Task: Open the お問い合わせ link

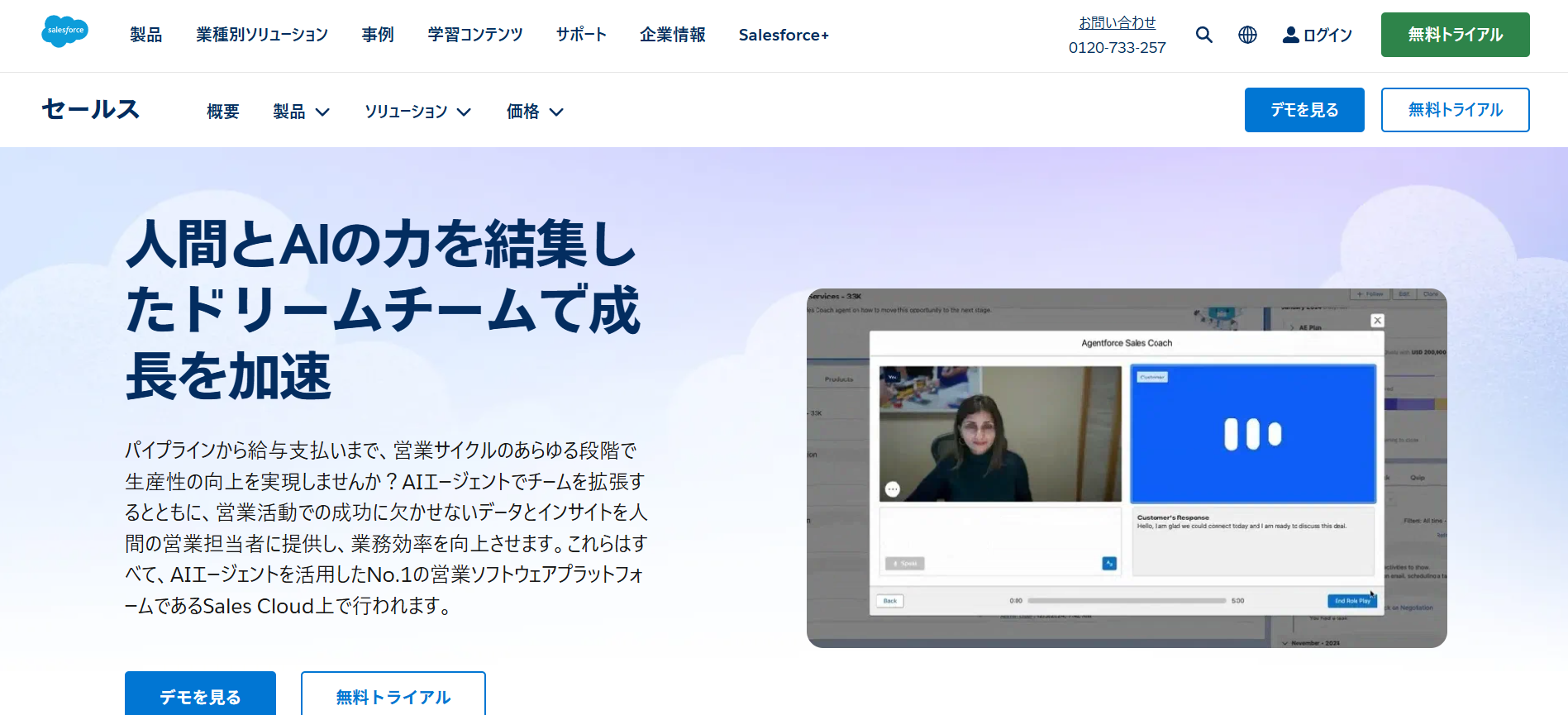Action: click(1117, 23)
